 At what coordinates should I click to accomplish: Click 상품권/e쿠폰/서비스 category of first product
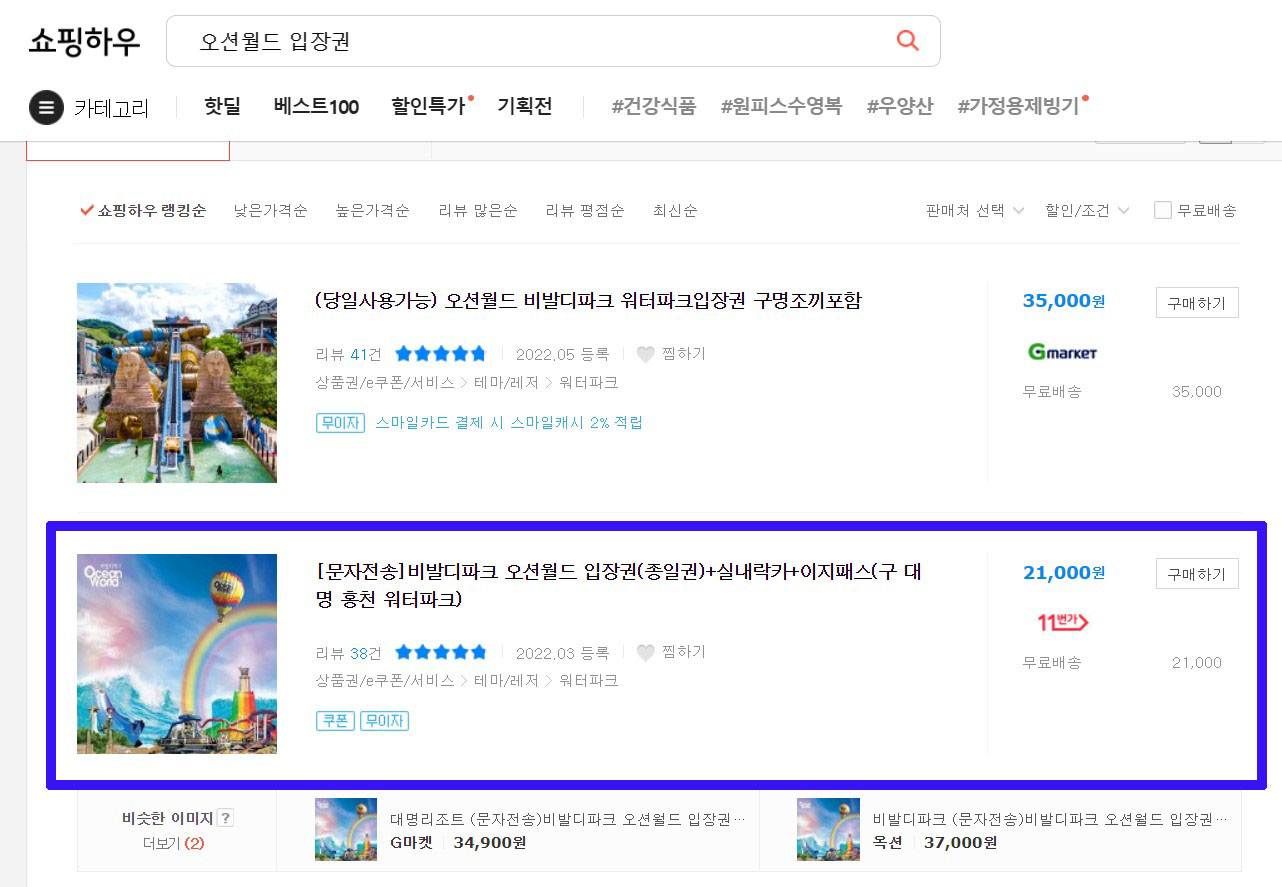[x=384, y=382]
